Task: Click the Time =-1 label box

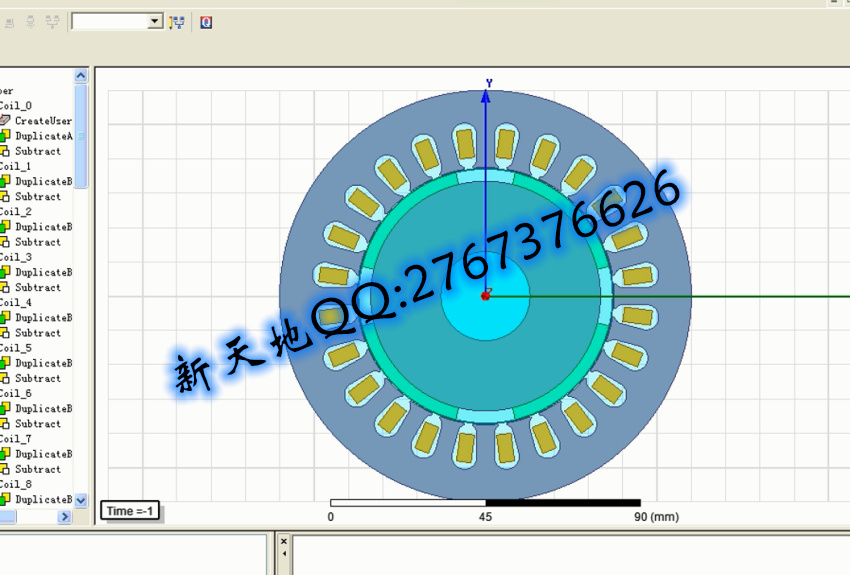Action: (130, 511)
